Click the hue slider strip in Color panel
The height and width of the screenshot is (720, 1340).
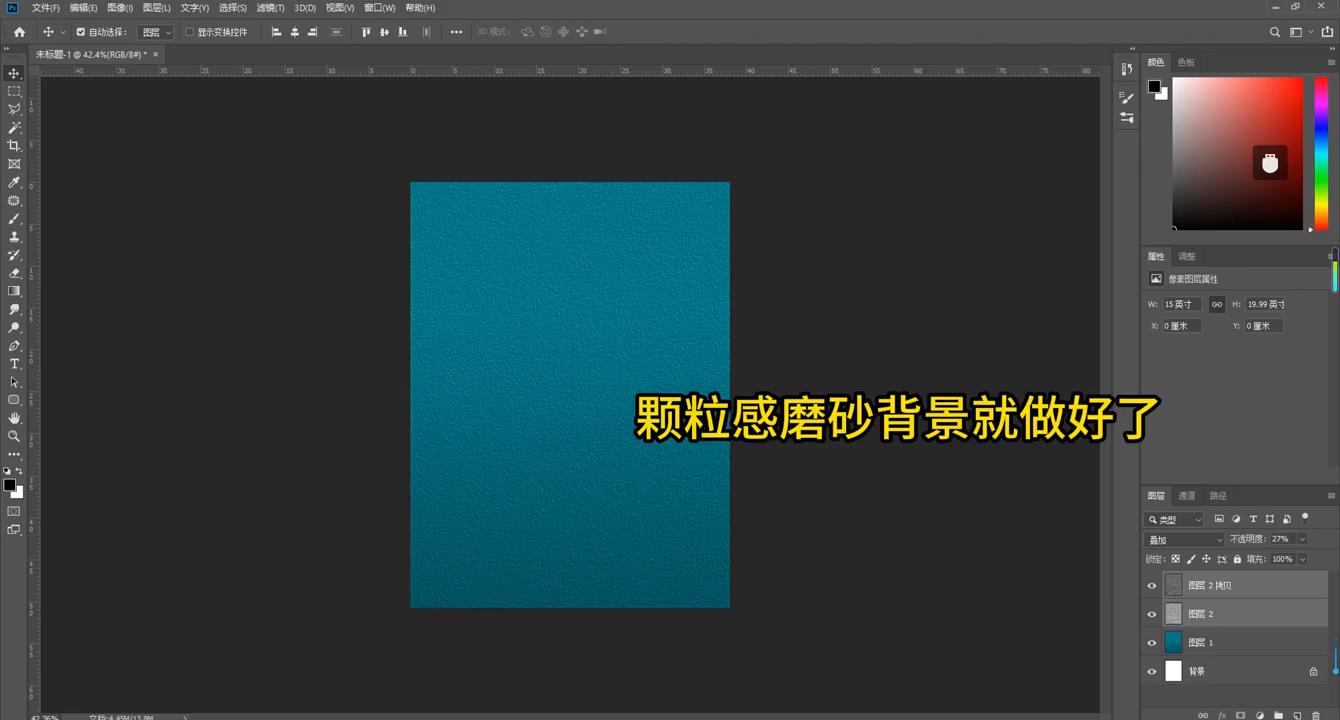pos(1320,154)
